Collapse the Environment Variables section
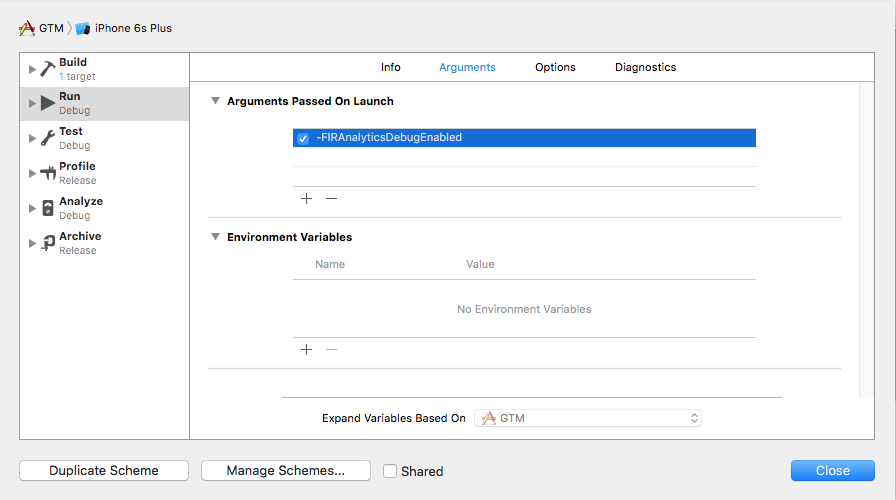 click(x=215, y=237)
